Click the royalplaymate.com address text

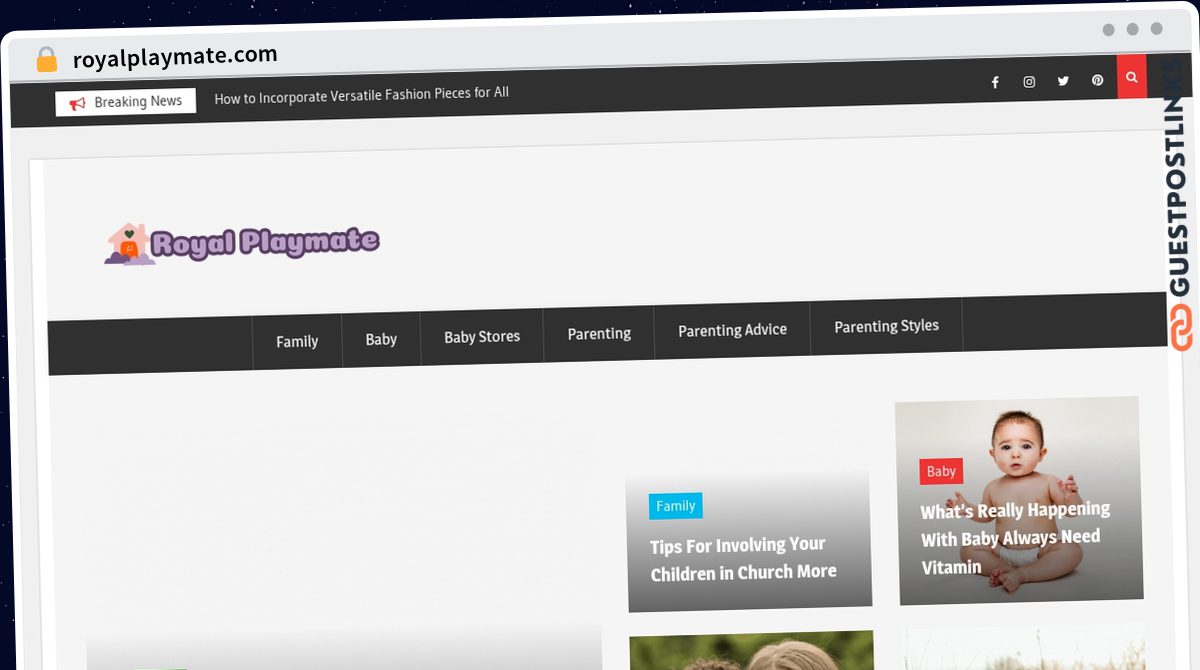(x=175, y=57)
